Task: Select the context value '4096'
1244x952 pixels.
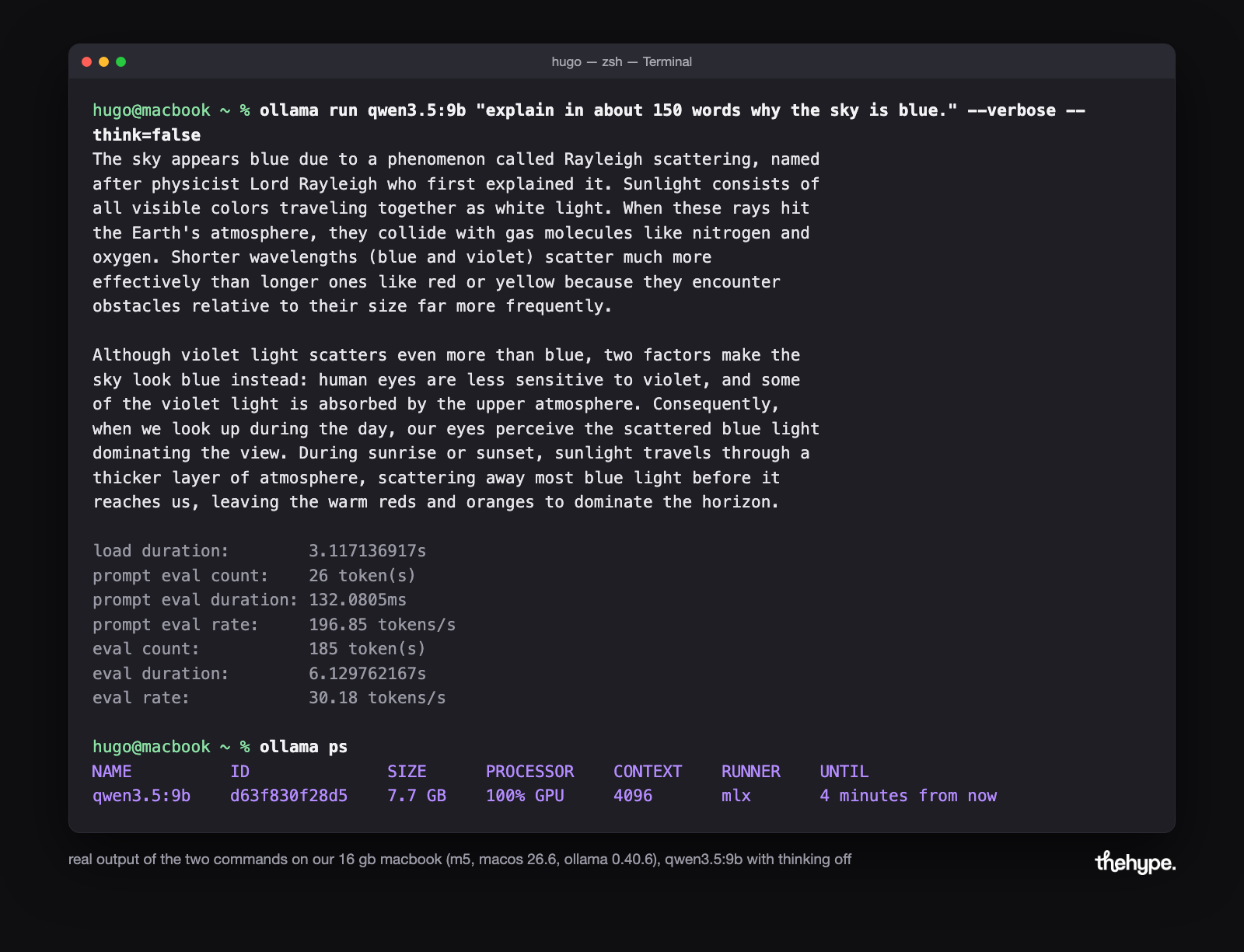Action: pyautogui.click(x=633, y=796)
